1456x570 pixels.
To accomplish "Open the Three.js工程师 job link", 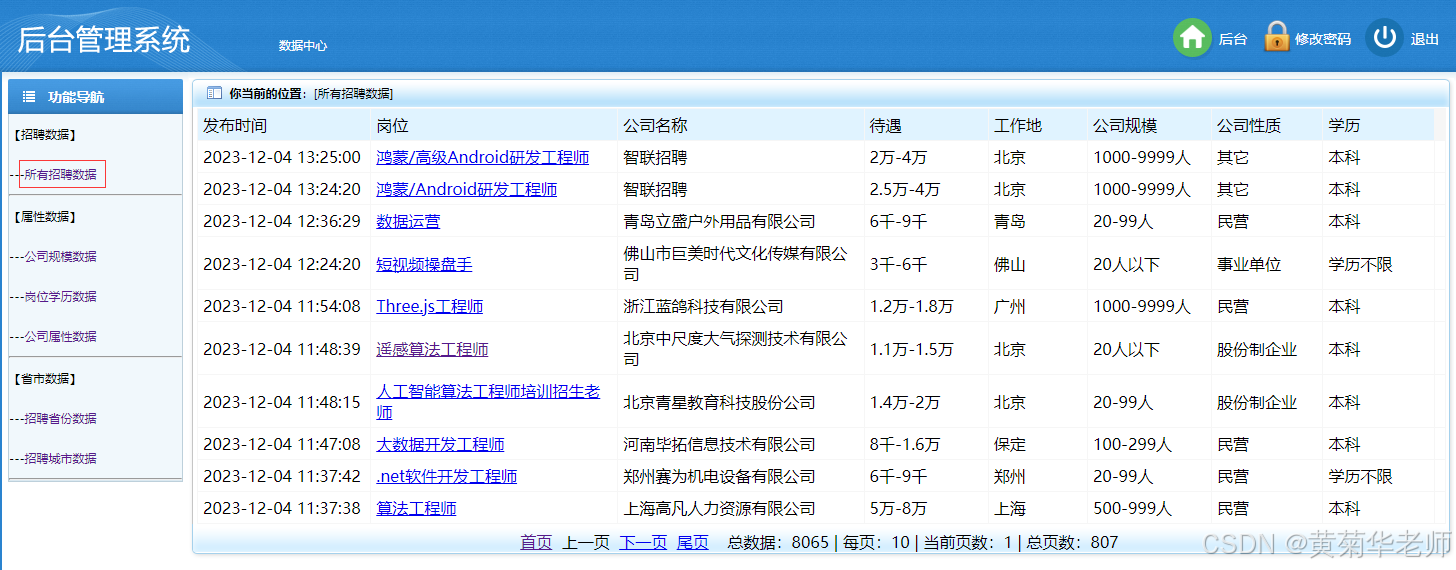I will coord(430,306).
